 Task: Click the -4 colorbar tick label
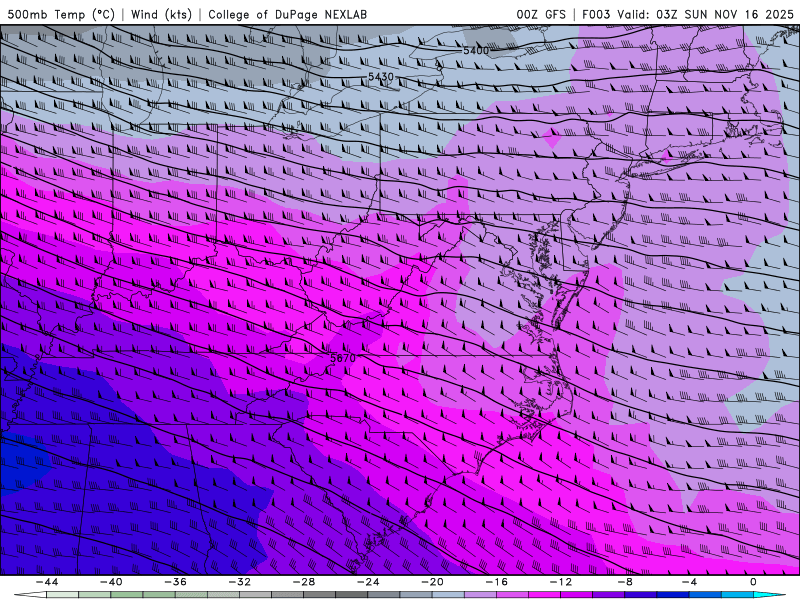point(689,582)
